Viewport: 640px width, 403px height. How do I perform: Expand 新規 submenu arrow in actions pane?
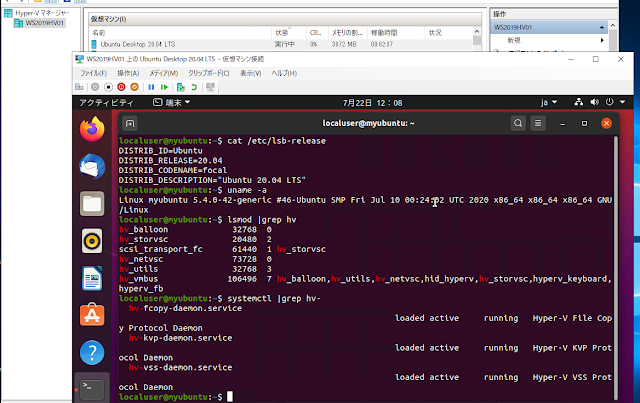(602, 40)
